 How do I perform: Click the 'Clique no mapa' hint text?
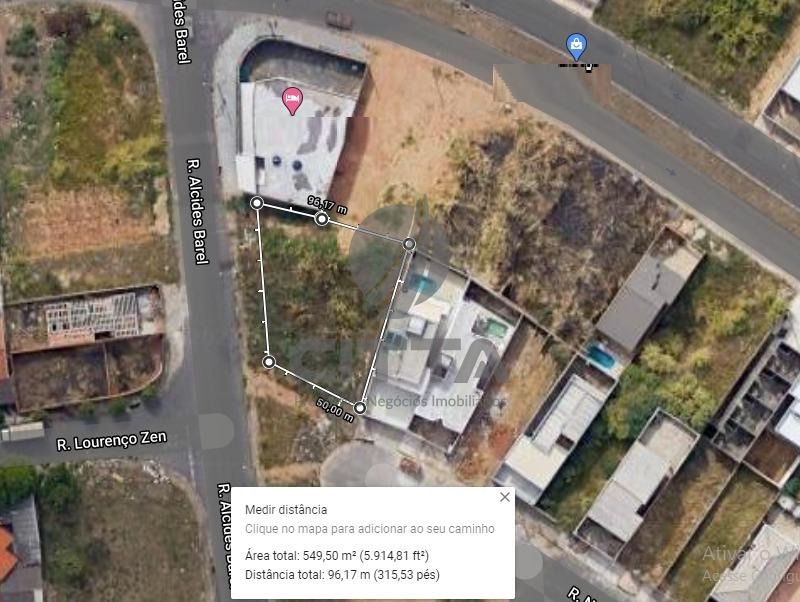(x=370, y=529)
